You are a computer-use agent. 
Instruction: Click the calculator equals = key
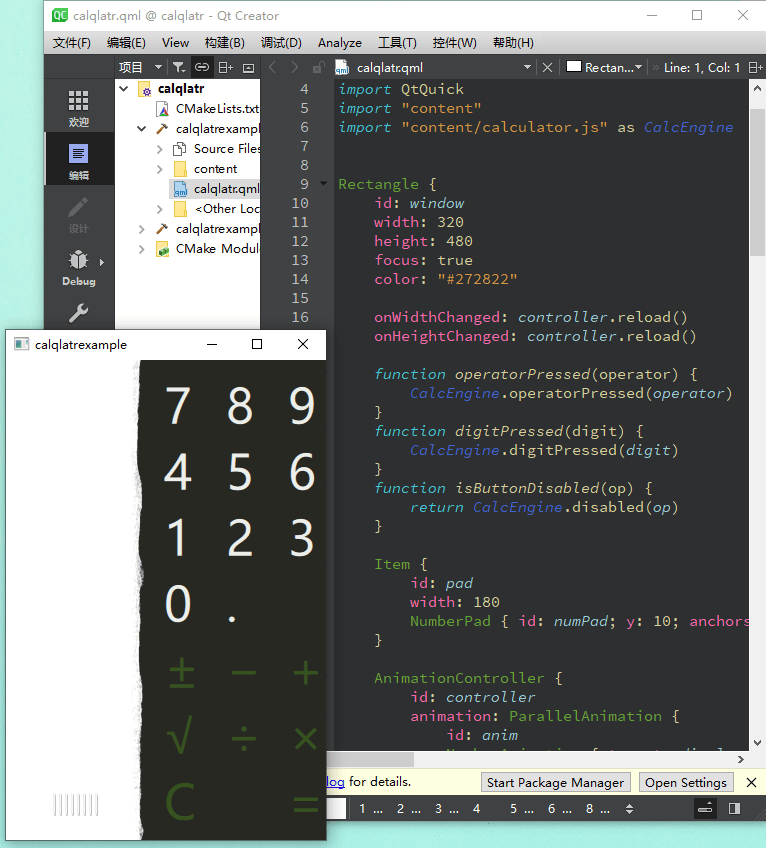coord(306,805)
